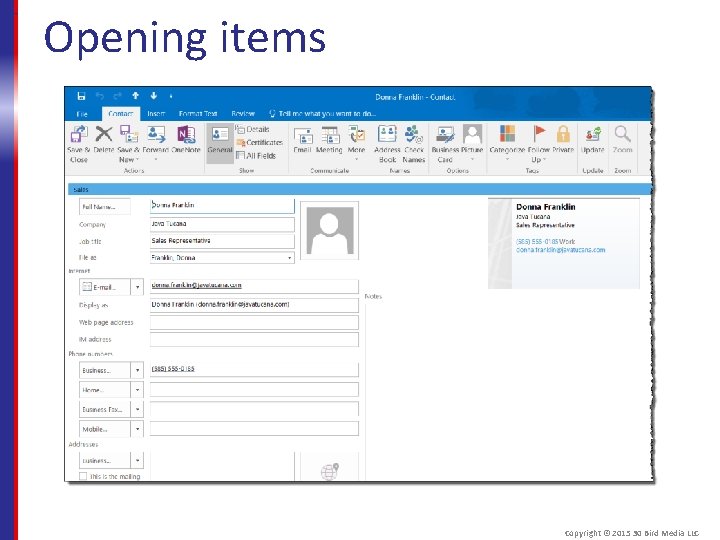Image resolution: width=720 pixels, height=540 pixels.
Task: Open the Mobile phone type dropdown
Action: tap(137, 429)
